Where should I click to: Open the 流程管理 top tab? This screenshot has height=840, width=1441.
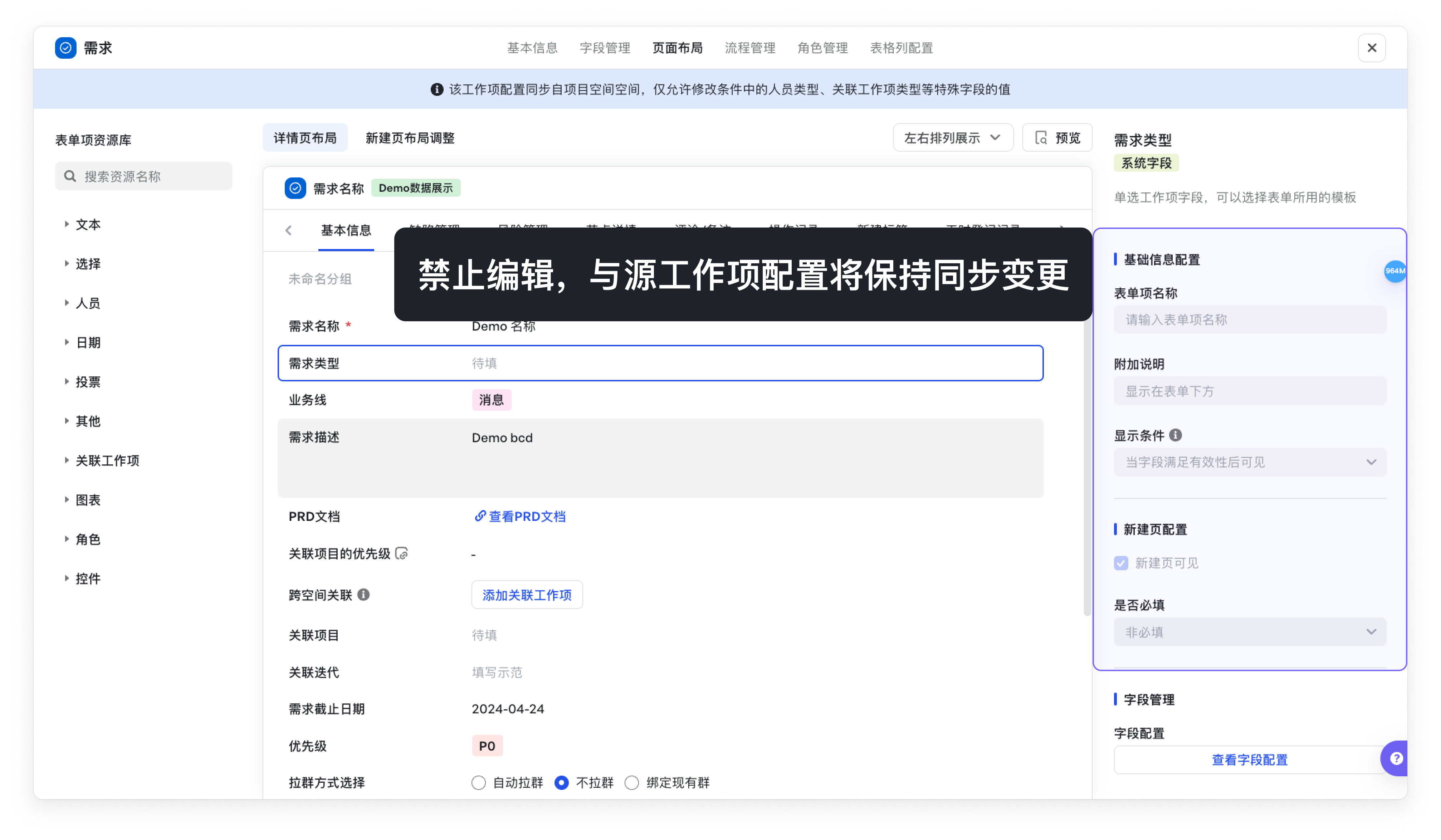[750, 48]
